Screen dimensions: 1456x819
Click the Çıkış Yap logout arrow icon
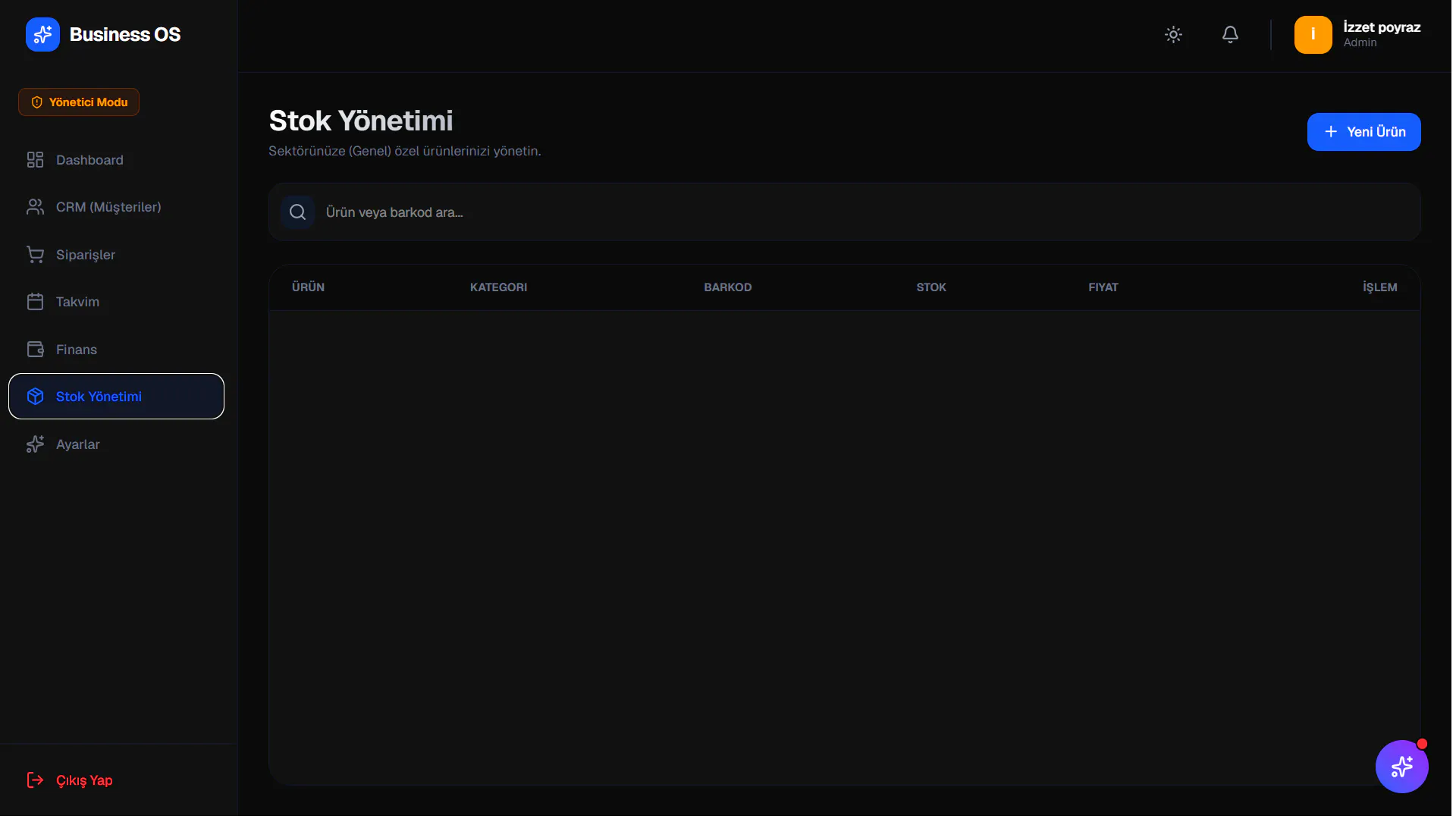35,780
